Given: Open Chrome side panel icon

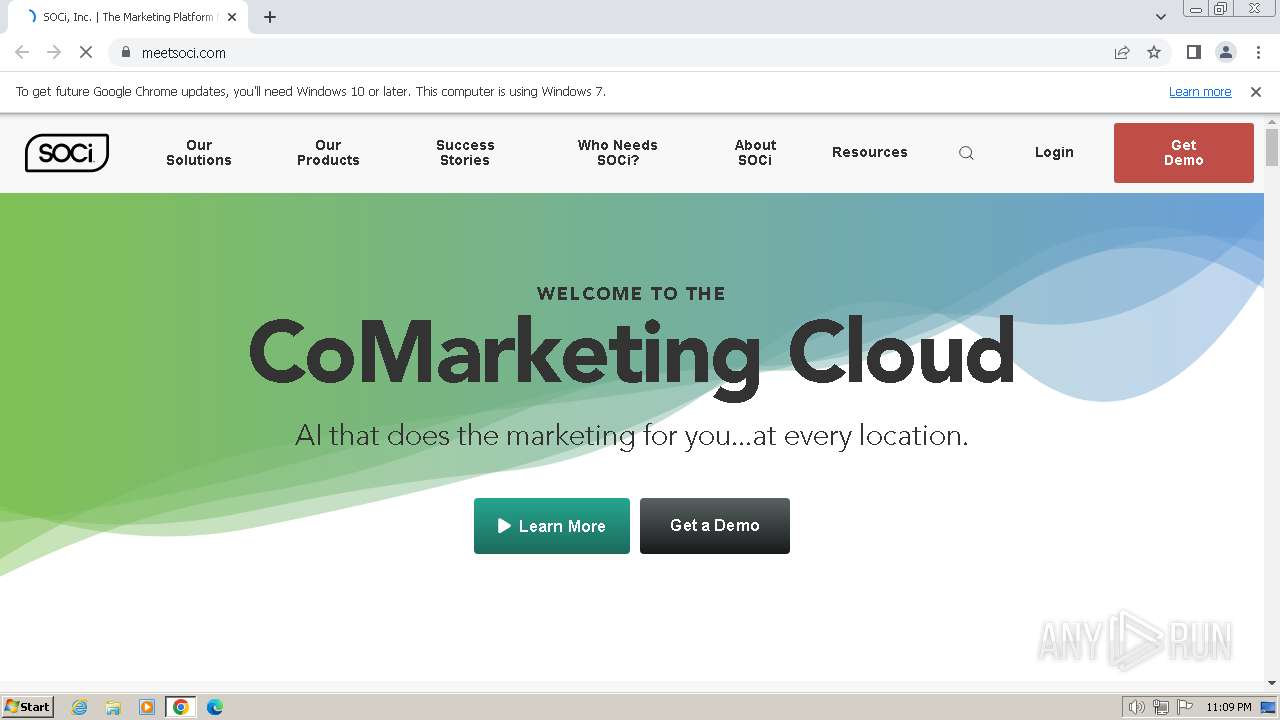Looking at the screenshot, I should coord(1193,53).
